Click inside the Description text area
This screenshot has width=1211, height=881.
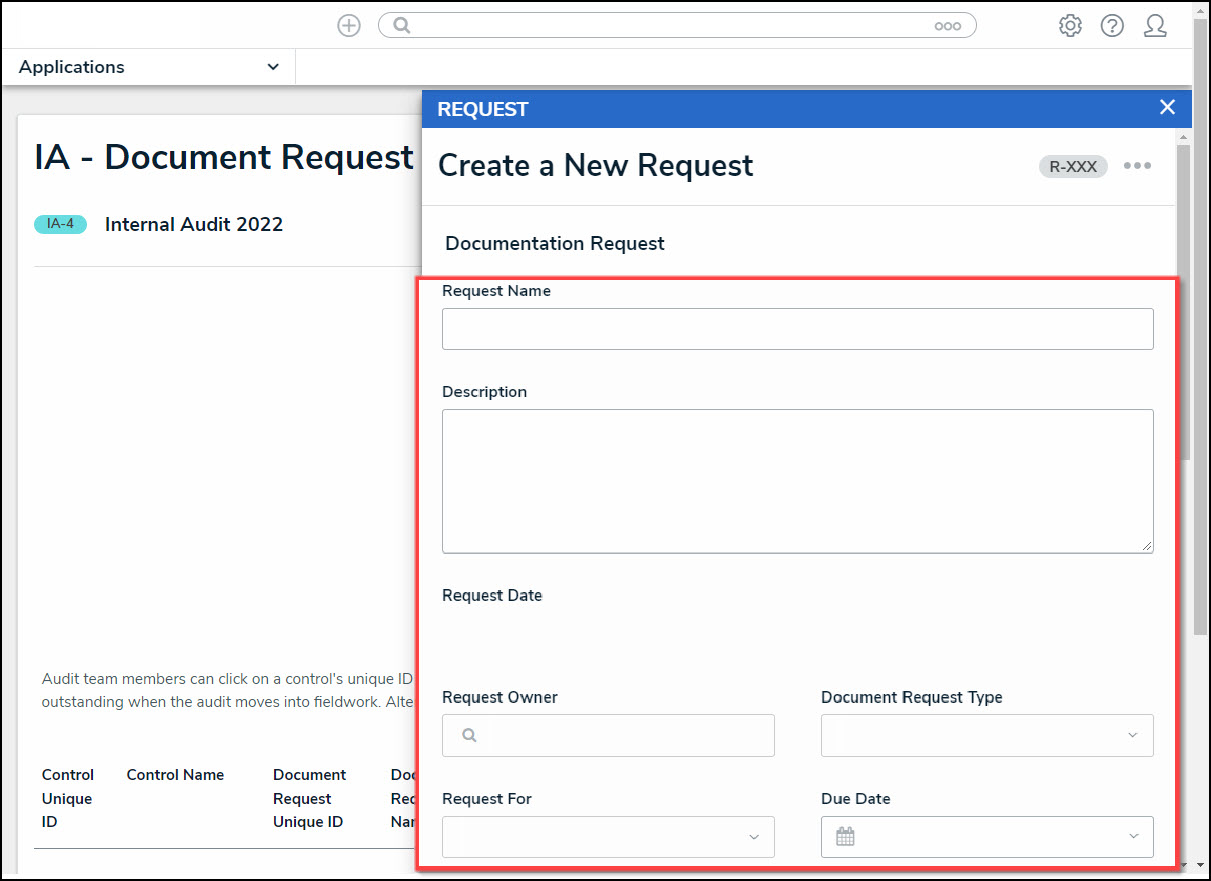[x=797, y=480]
